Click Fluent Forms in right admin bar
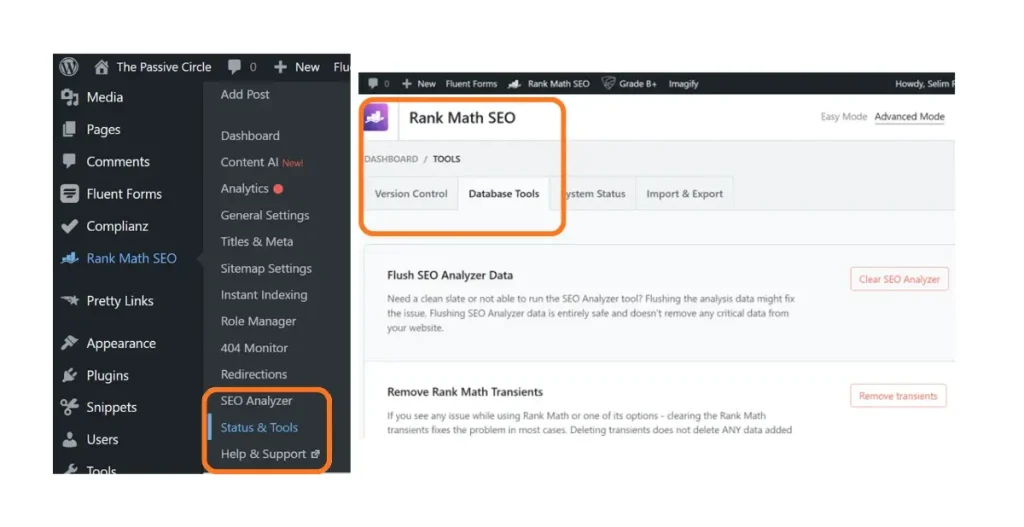 471,84
